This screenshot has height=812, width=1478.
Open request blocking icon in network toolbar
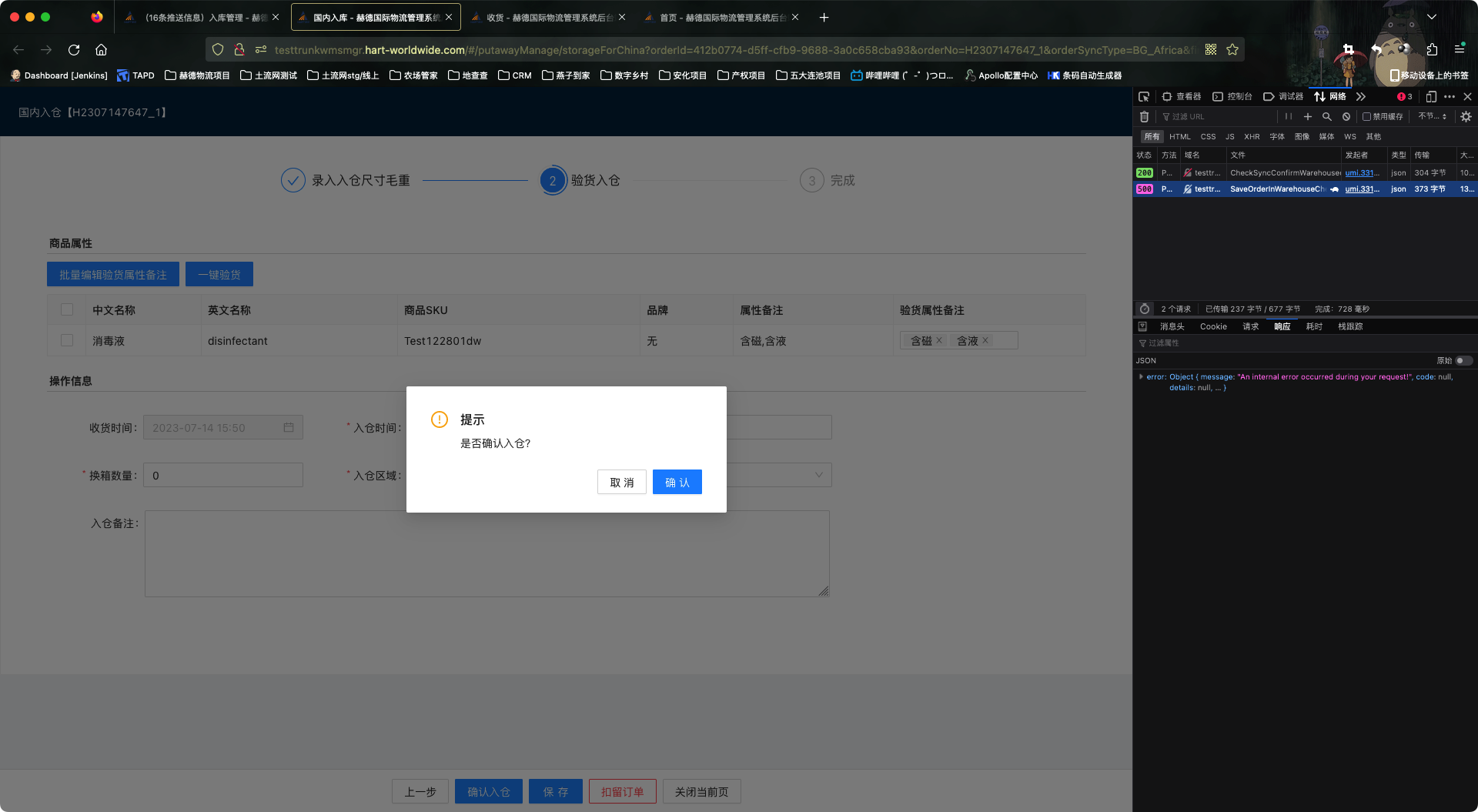[x=1346, y=116]
